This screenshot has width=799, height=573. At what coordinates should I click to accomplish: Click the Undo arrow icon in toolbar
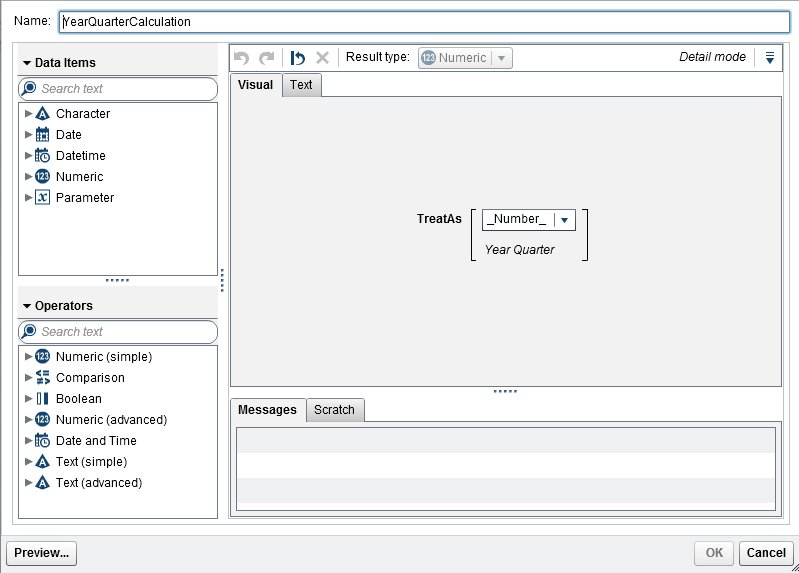pyautogui.click(x=242, y=58)
